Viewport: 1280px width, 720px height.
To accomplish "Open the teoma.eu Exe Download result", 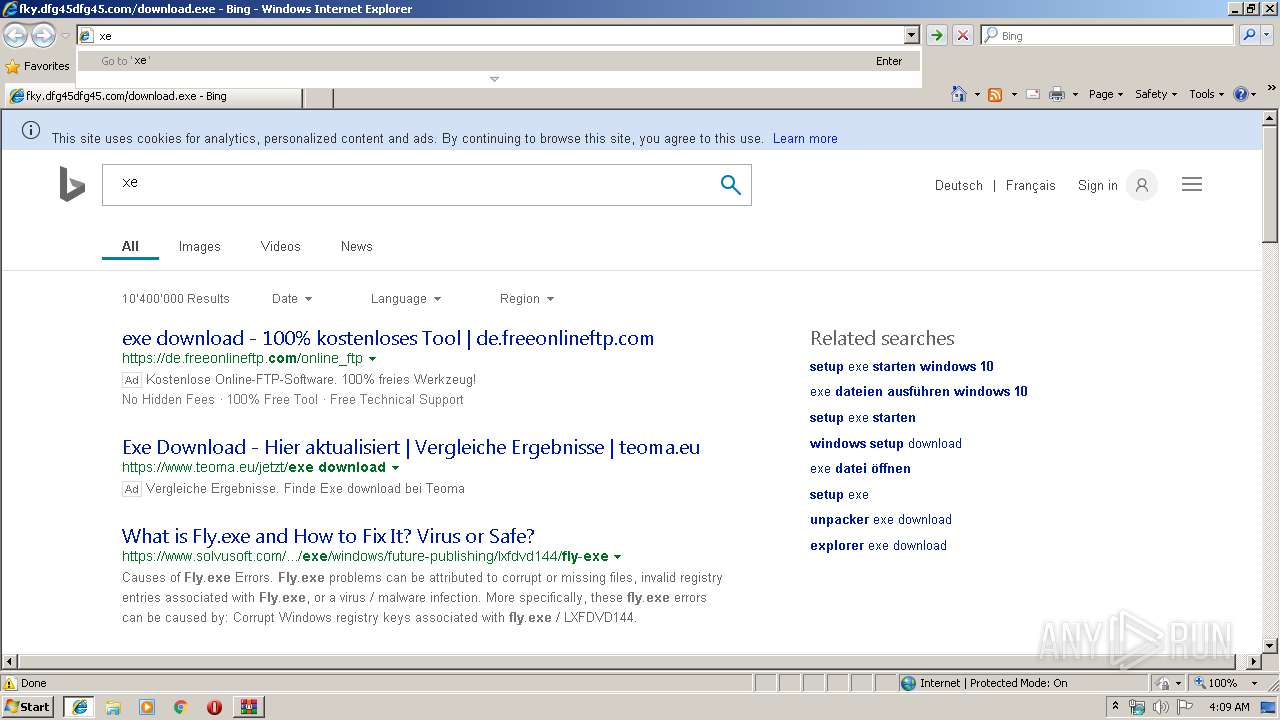I will (x=411, y=448).
